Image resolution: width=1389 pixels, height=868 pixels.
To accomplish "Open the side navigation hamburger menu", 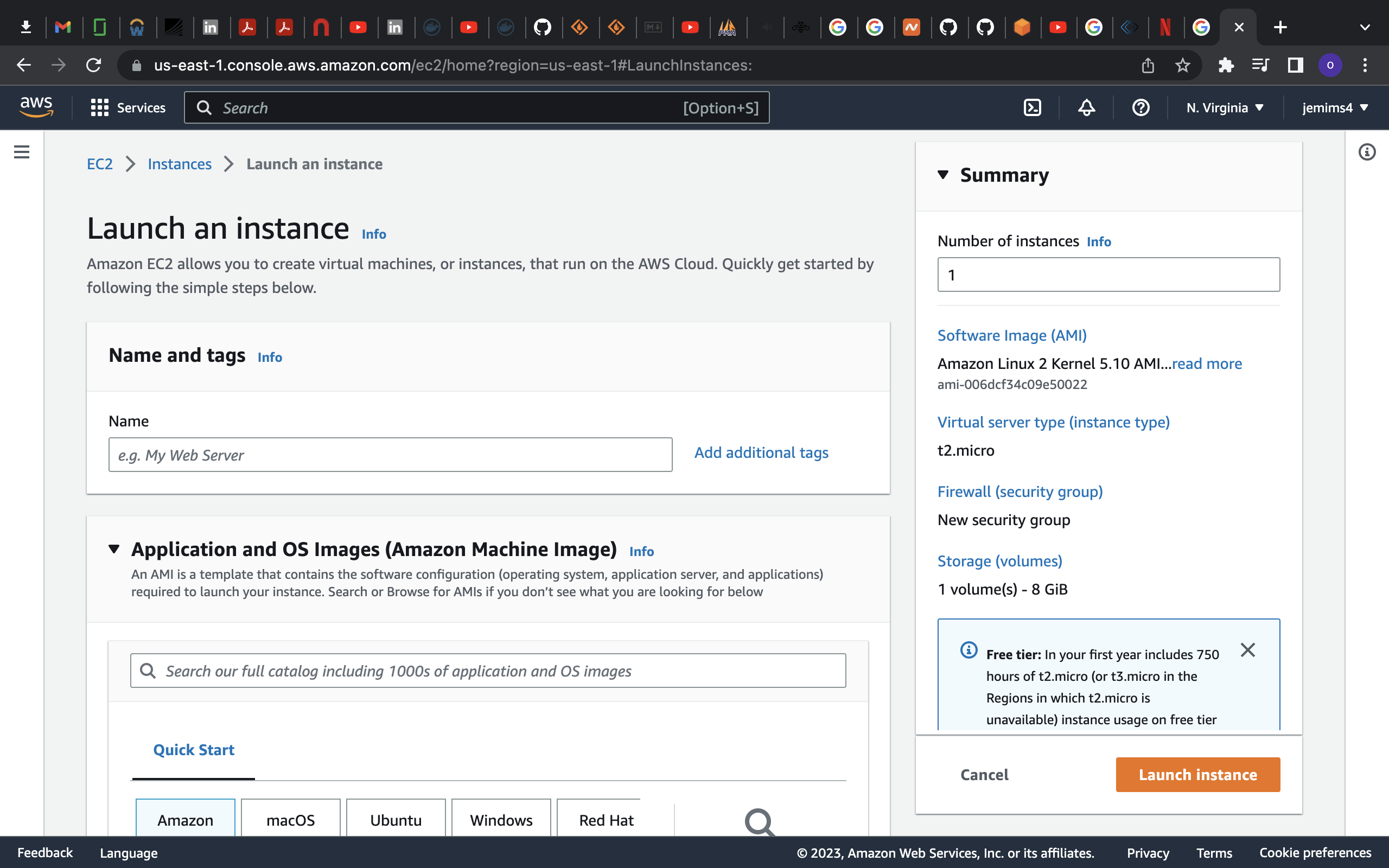I will coord(21,151).
